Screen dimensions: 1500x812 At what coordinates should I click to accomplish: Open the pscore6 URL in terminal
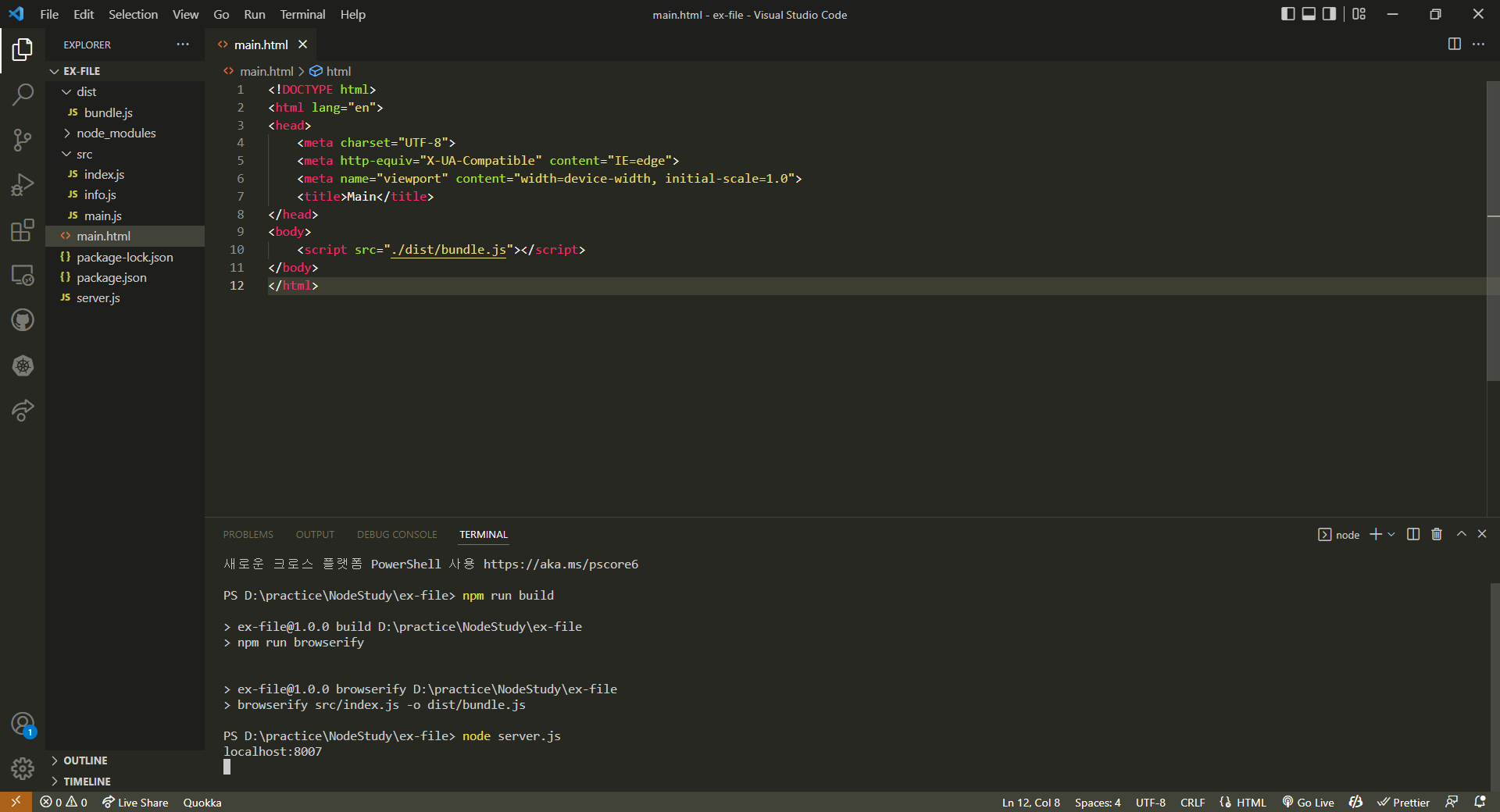click(560, 564)
